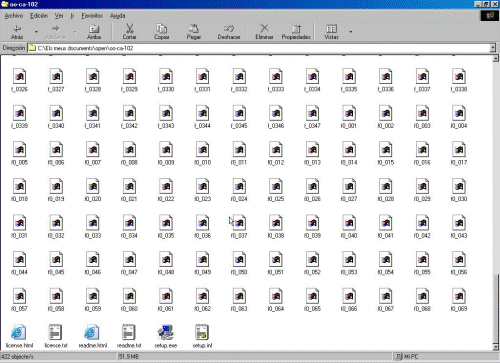Open the Dirección address dropdown
Viewport: 500px width, 363px height.
[493, 48]
